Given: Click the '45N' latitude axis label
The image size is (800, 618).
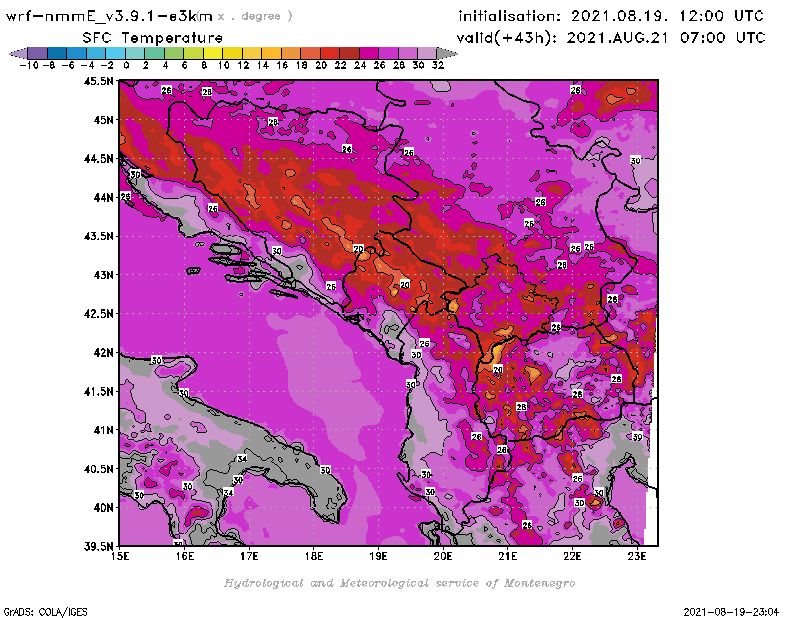Looking at the screenshot, I should pyautogui.click(x=104, y=120).
